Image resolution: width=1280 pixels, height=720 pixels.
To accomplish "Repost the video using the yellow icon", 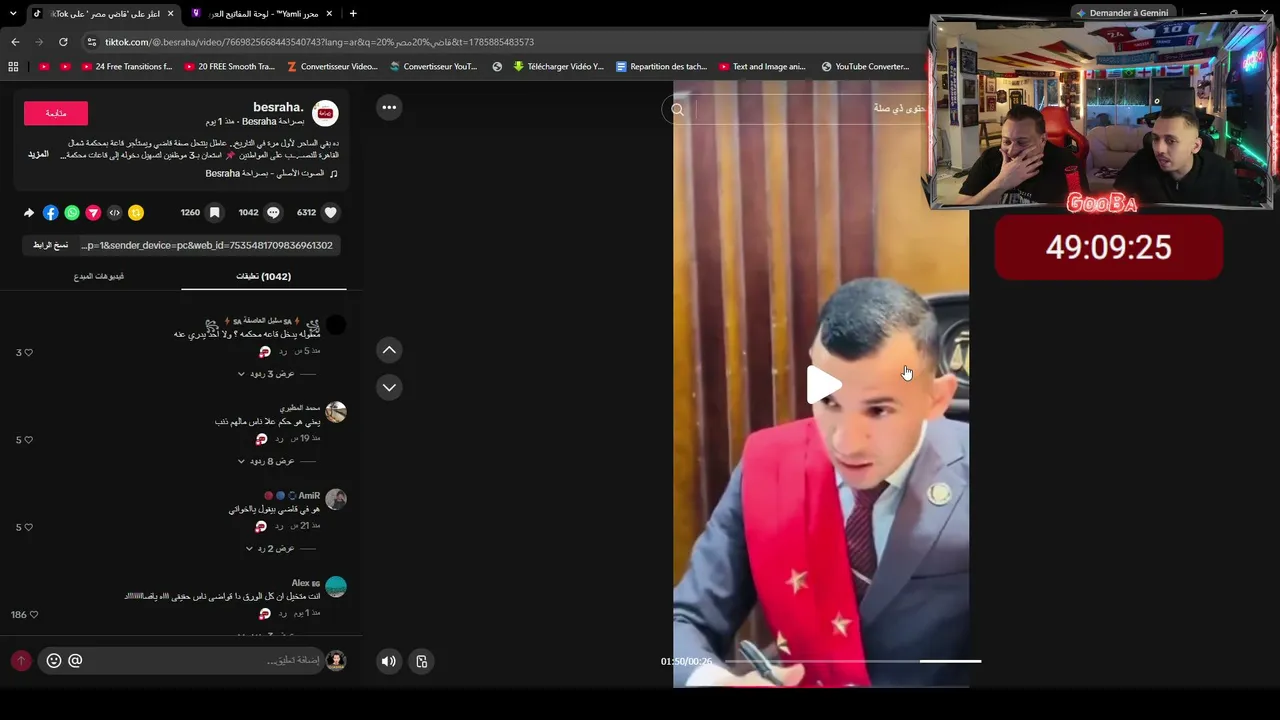I will (136, 213).
